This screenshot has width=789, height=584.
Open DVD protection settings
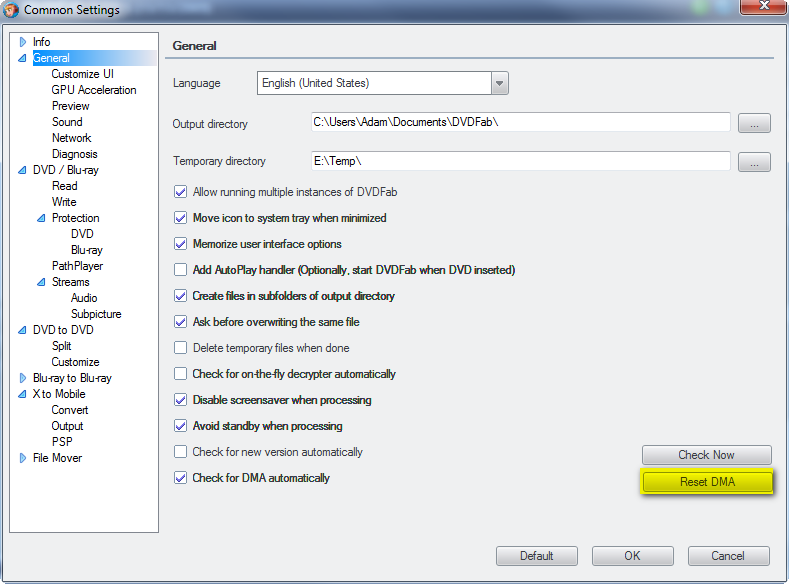[x=82, y=234]
